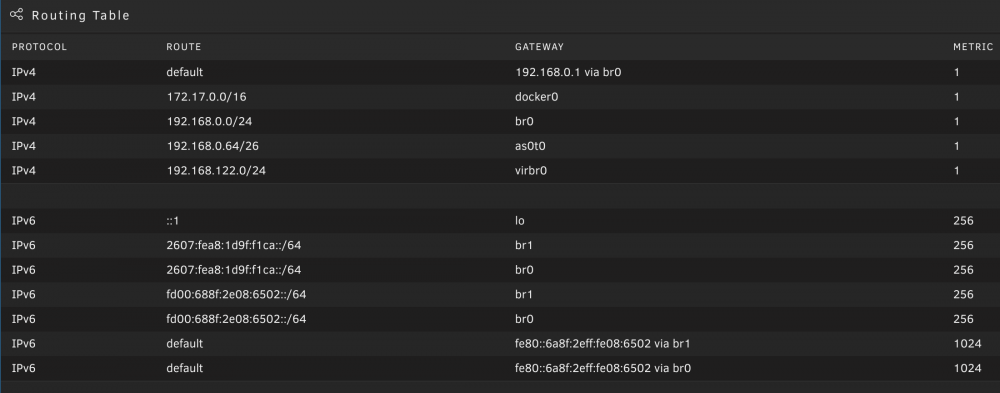
Task: Click the IPv4 default route row
Action: click(500, 73)
